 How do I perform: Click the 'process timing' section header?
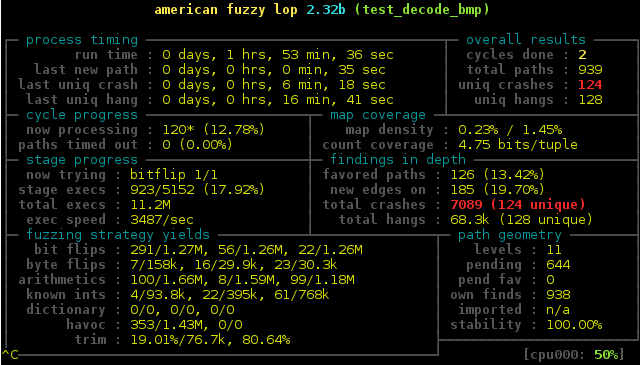tap(82, 40)
